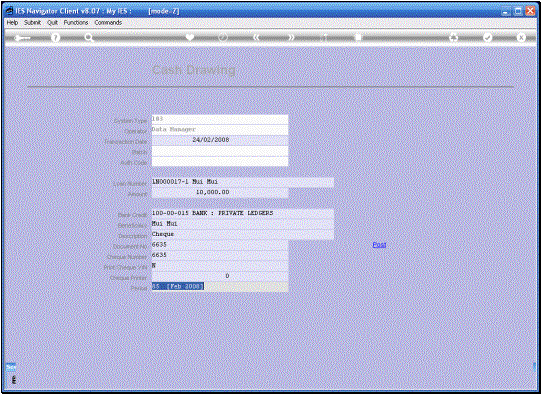The image size is (541, 394).
Task: Click the round X quit toolbar icon
Action: click(x=521, y=37)
